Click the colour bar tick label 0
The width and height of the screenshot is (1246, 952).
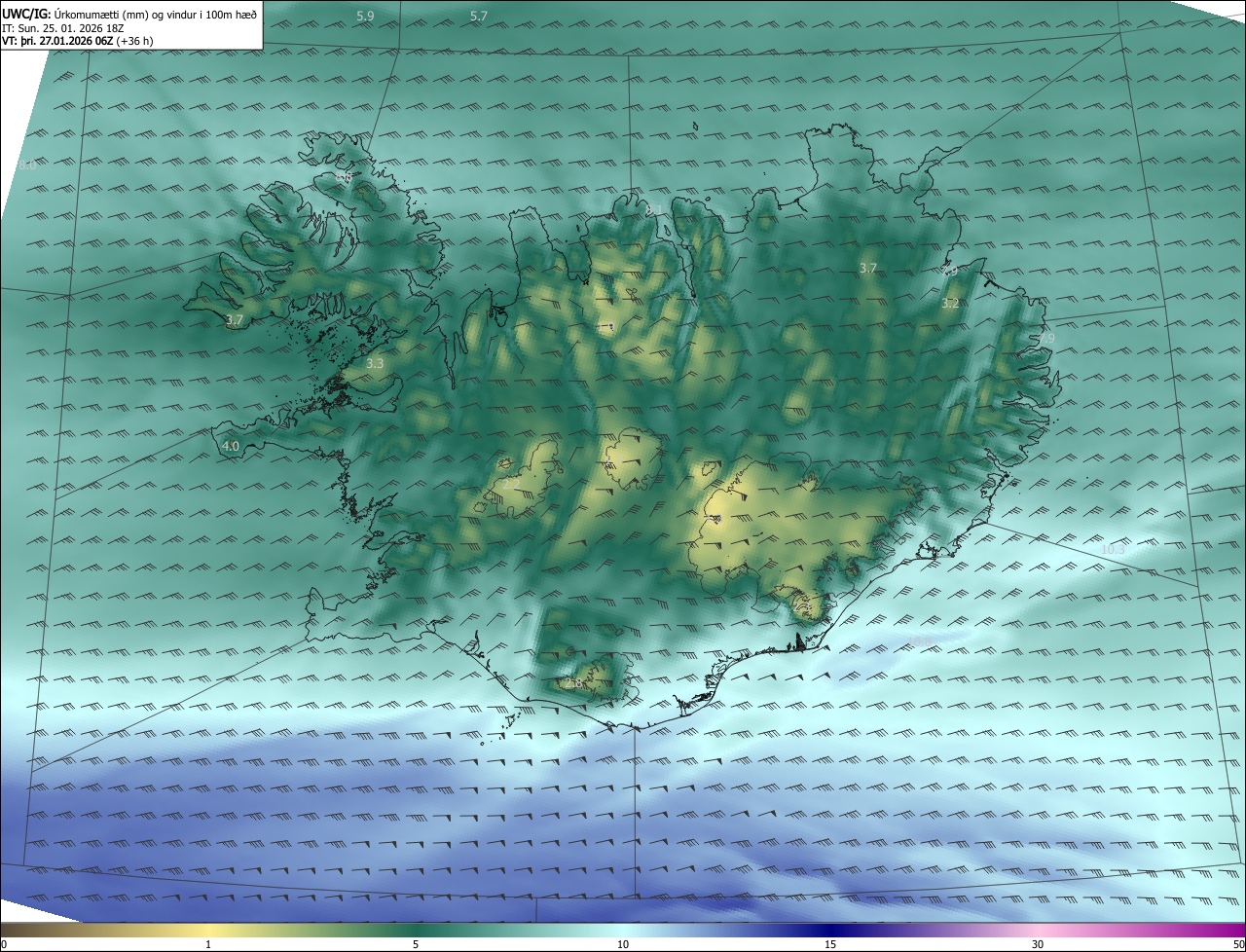pos(4,944)
